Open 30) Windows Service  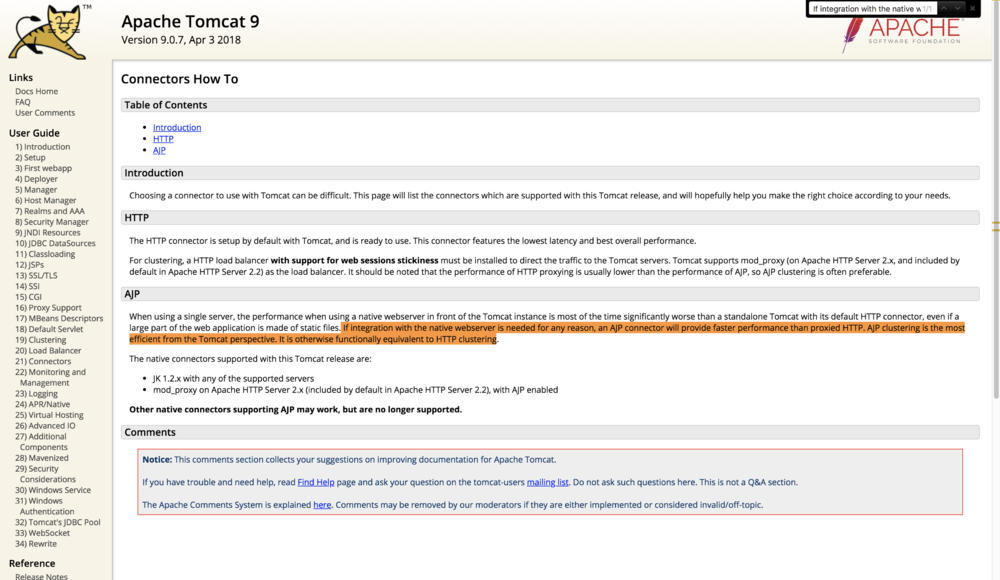[x=53, y=490]
